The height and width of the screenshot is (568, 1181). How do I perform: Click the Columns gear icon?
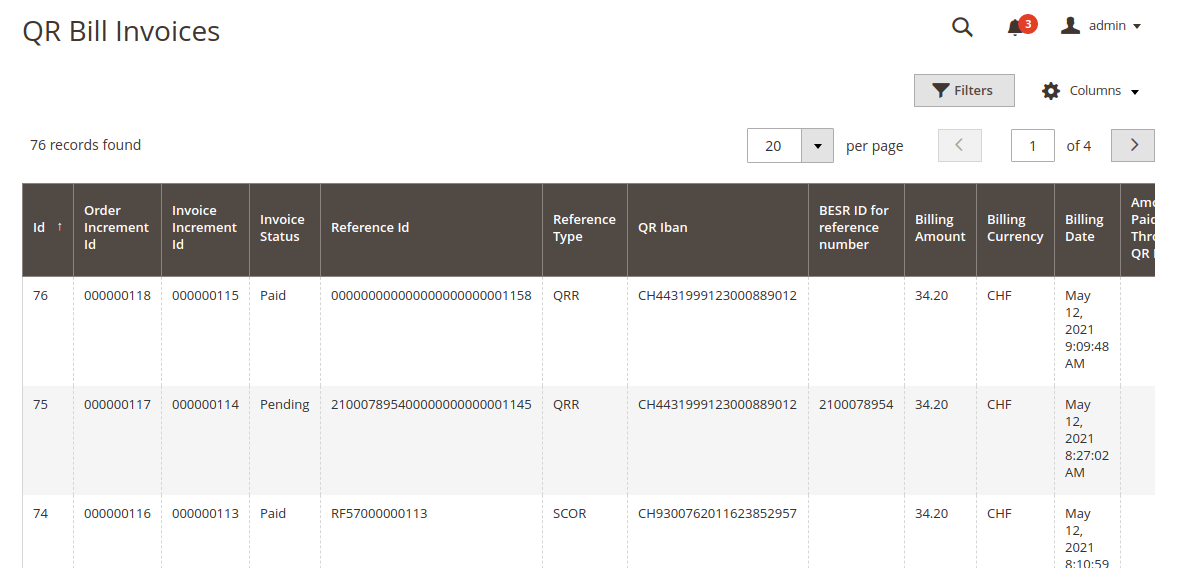click(1050, 91)
